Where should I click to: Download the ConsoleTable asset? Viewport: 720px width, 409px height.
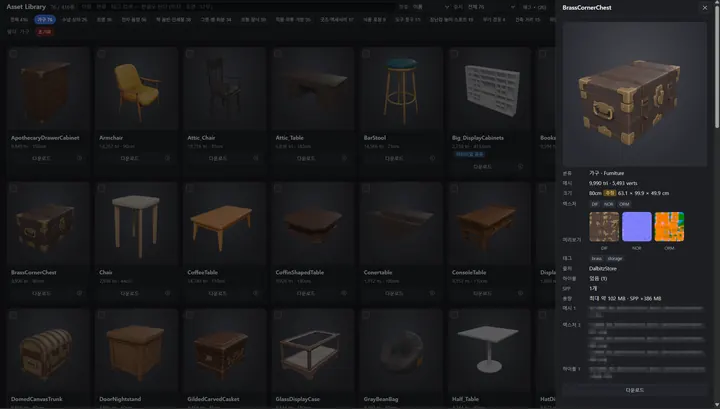(482, 293)
